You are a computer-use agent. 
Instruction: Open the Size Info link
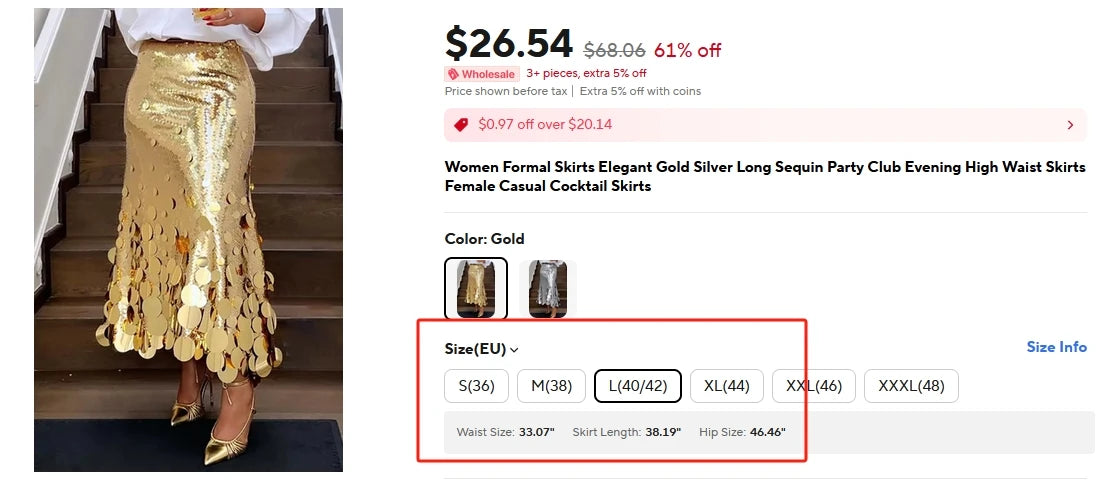point(1056,347)
